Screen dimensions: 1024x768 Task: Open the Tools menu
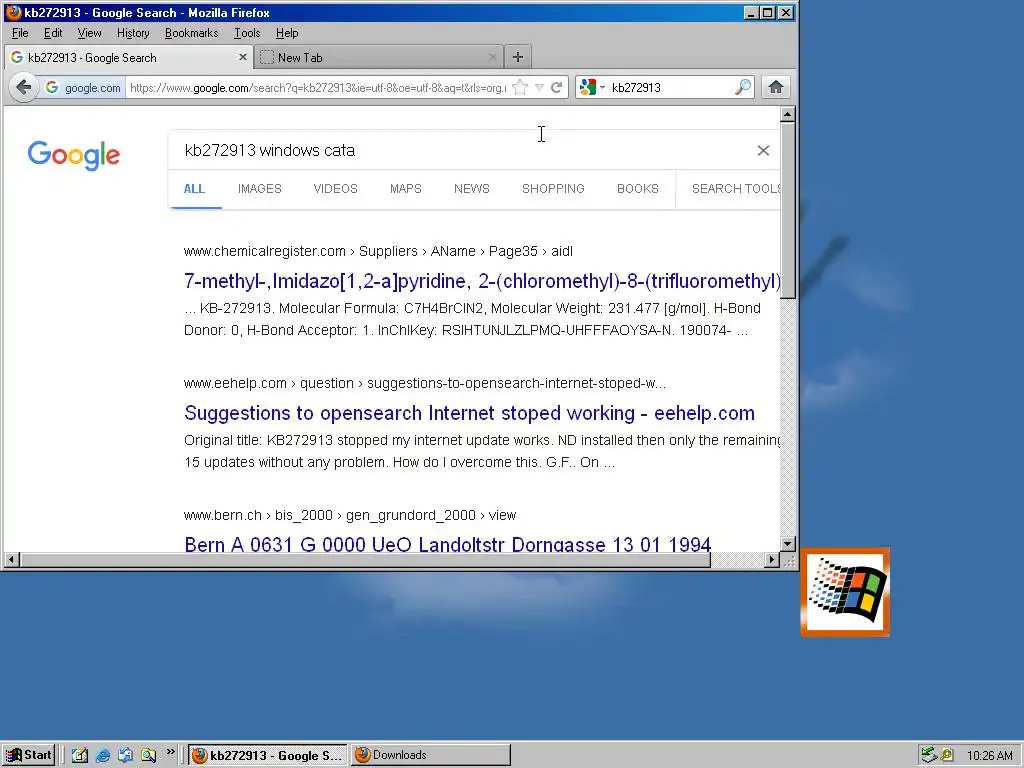247,33
